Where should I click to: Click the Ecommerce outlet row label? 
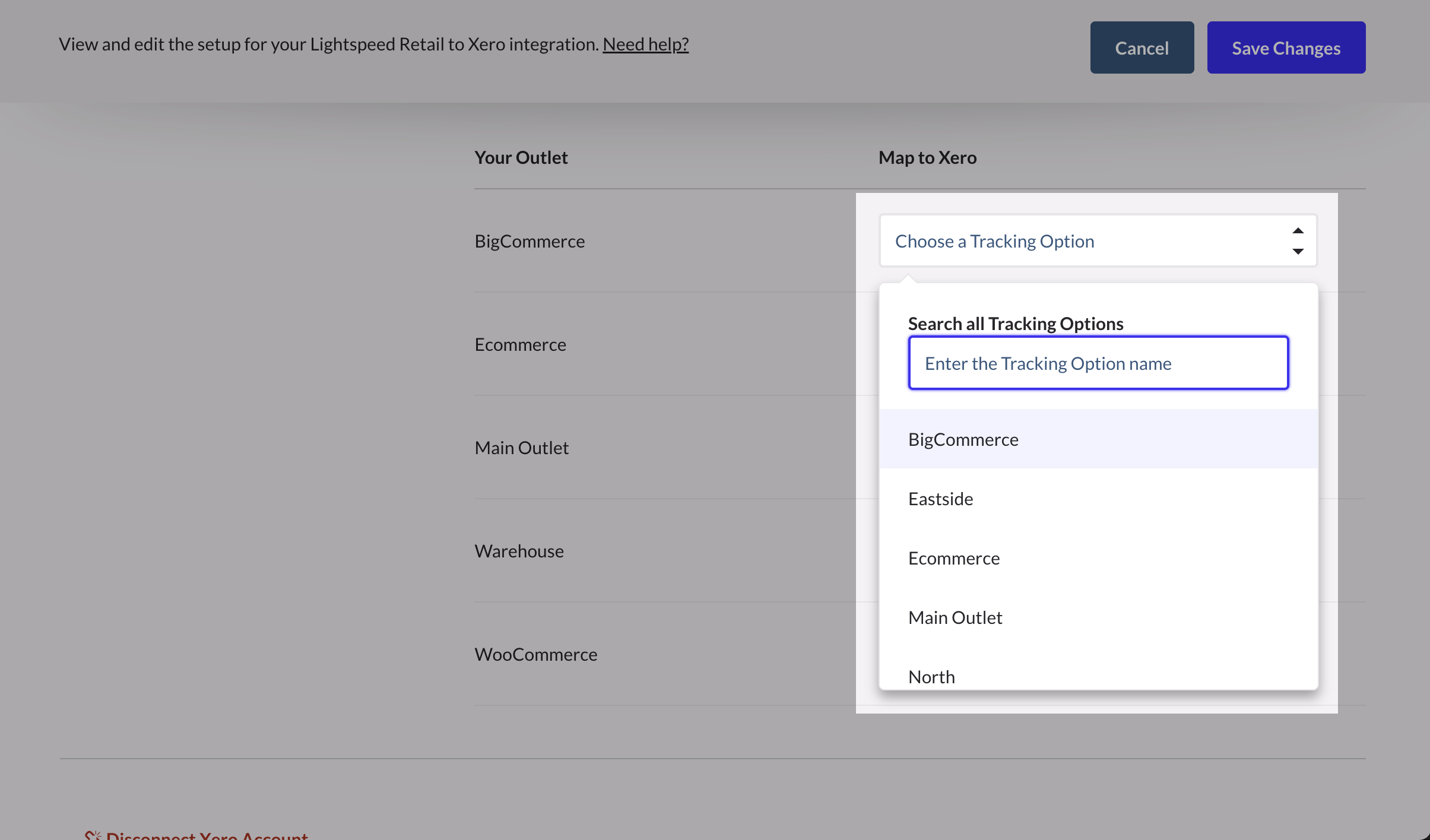pos(520,344)
